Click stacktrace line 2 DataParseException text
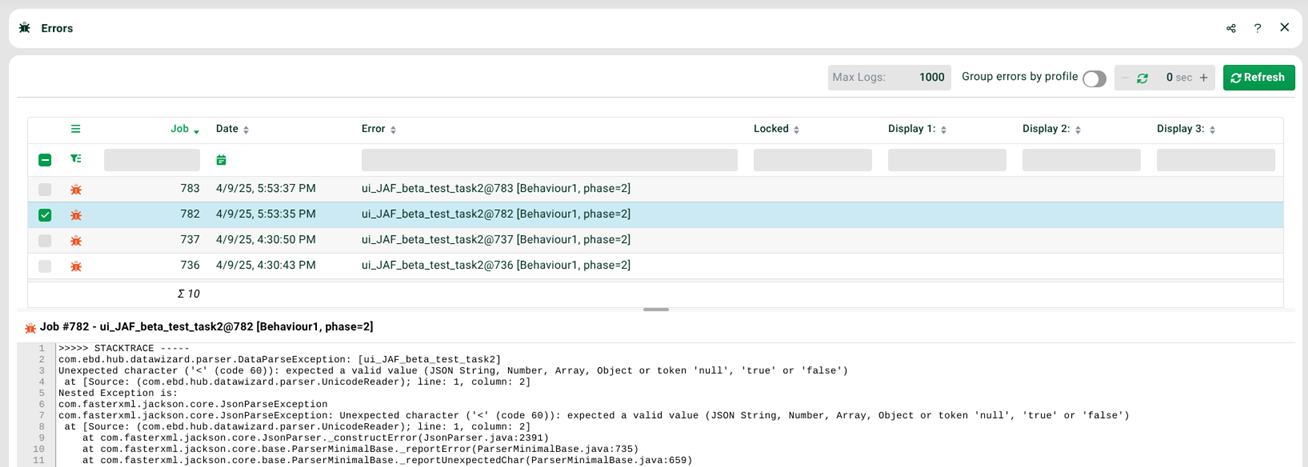1308x467 pixels. pyautogui.click(x=280, y=359)
